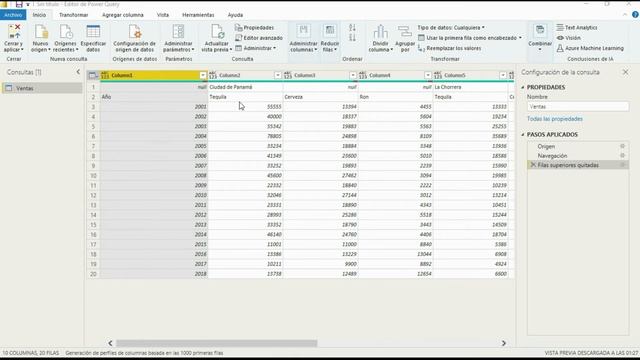Sort descending with the lower Ordenar icon
This screenshot has width=640, height=360.
[352, 38]
